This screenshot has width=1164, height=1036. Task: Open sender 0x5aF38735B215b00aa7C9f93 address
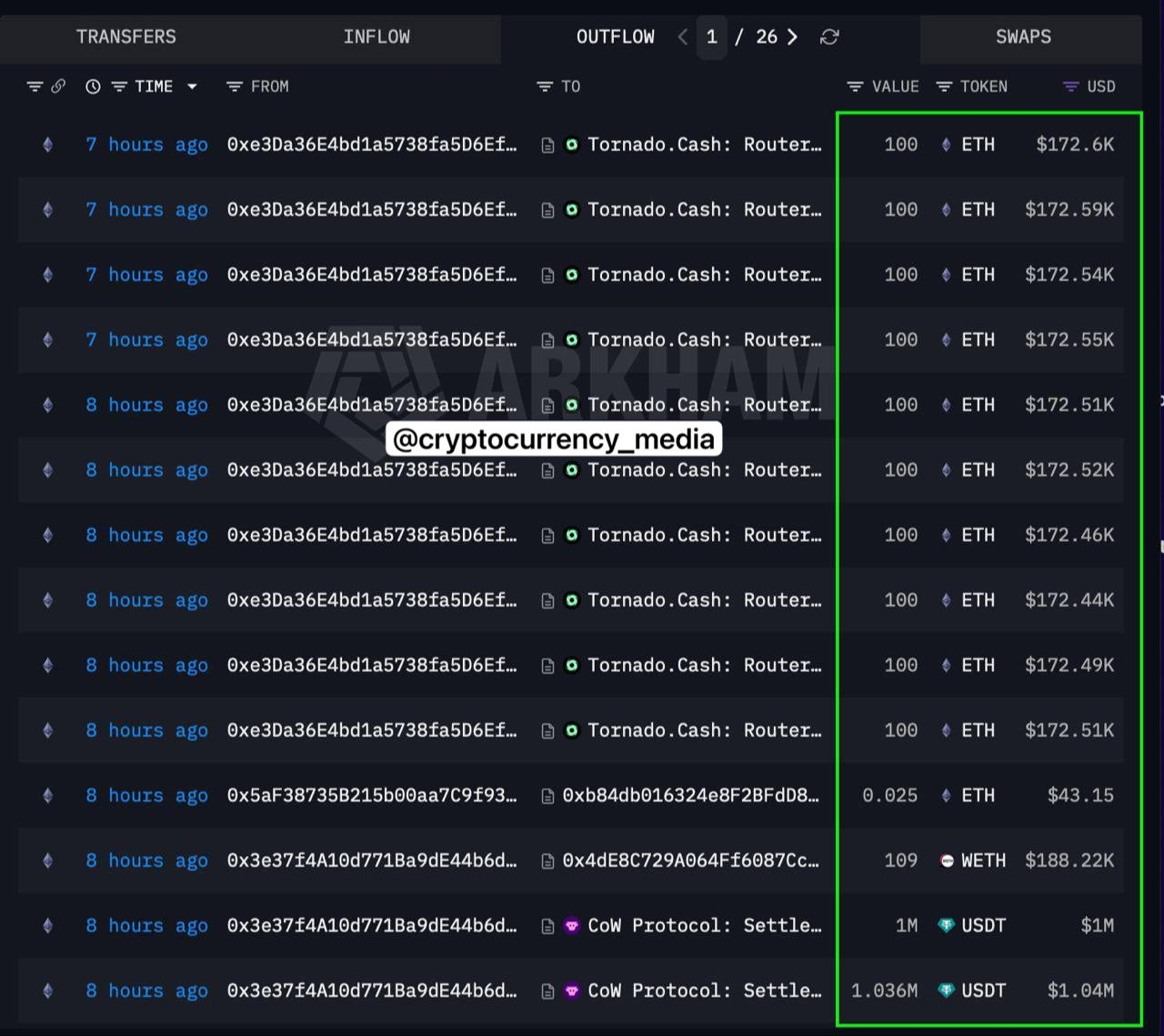[x=372, y=796]
